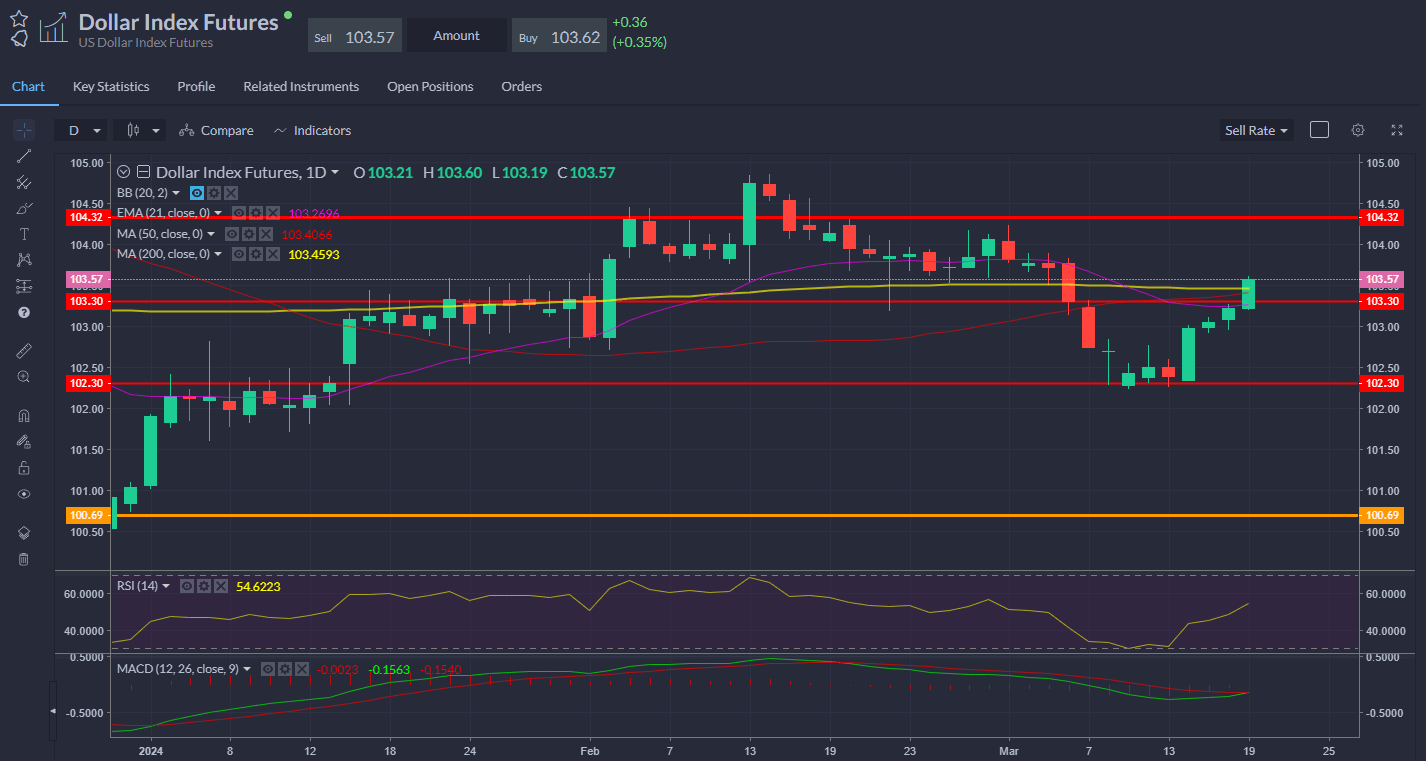Add instrument to favorites with star icon
This screenshot has height=761, width=1426.
19,18
